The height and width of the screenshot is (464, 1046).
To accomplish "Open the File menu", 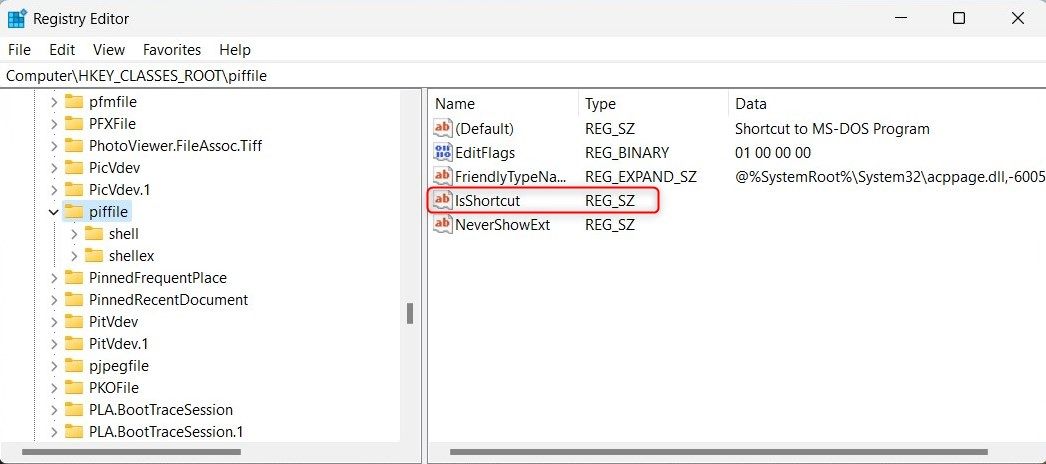I will coord(19,50).
